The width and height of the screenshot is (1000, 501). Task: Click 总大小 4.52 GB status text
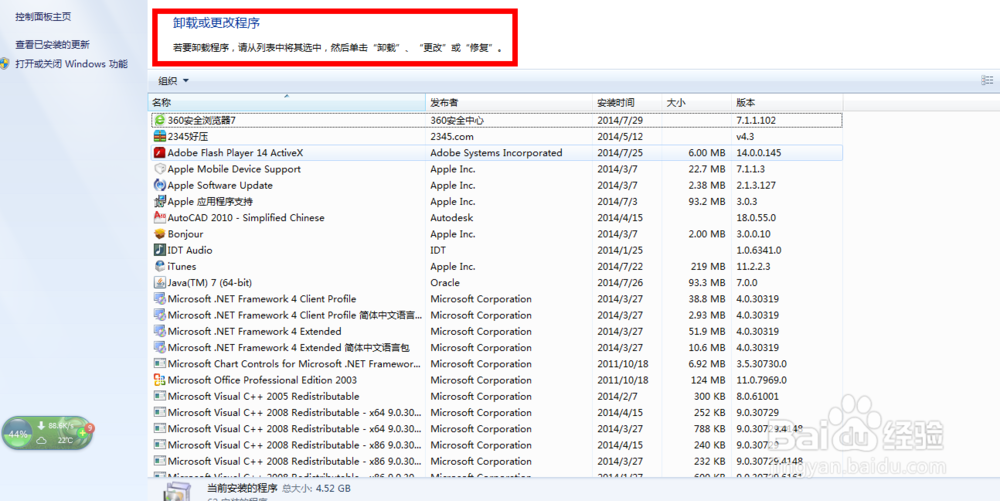316,489
